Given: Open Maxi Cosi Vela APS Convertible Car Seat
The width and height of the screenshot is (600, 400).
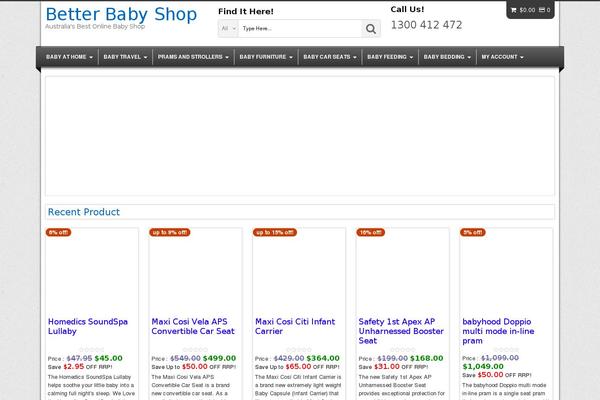Looking at the screenshot, I should point(193,327).
